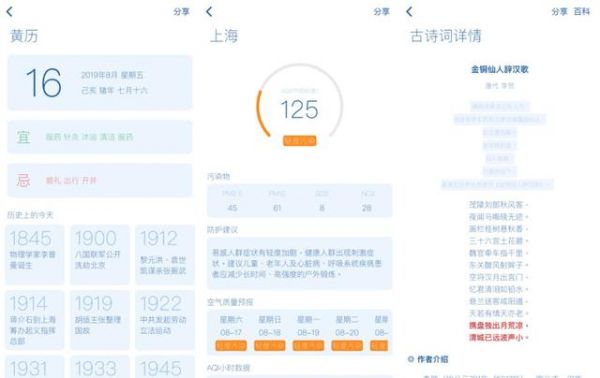Screen dimensions: 600x378
Task: Tap back arrow on 古诗词详情 screen
Action: click(x=409, y=12)
